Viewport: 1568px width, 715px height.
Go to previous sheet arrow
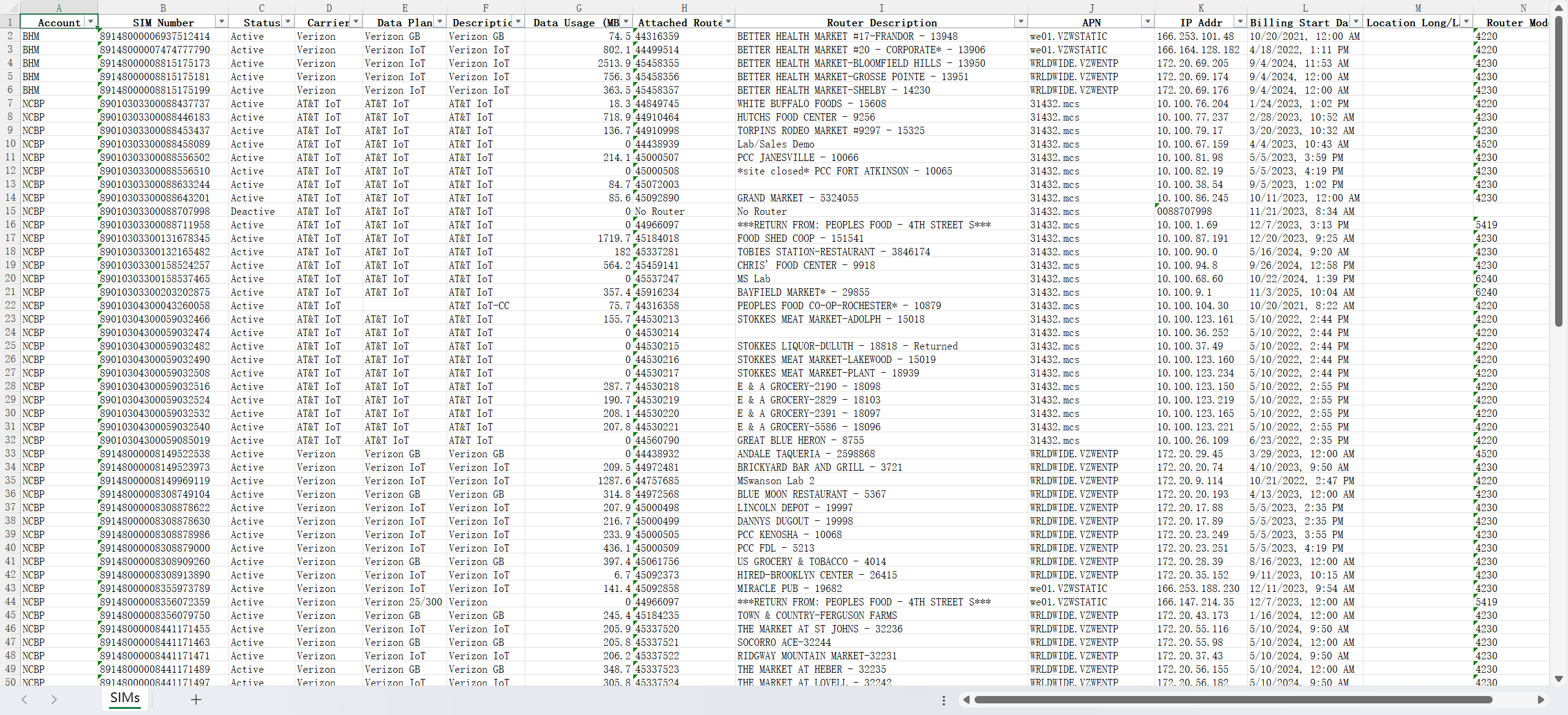coord(24,699)
